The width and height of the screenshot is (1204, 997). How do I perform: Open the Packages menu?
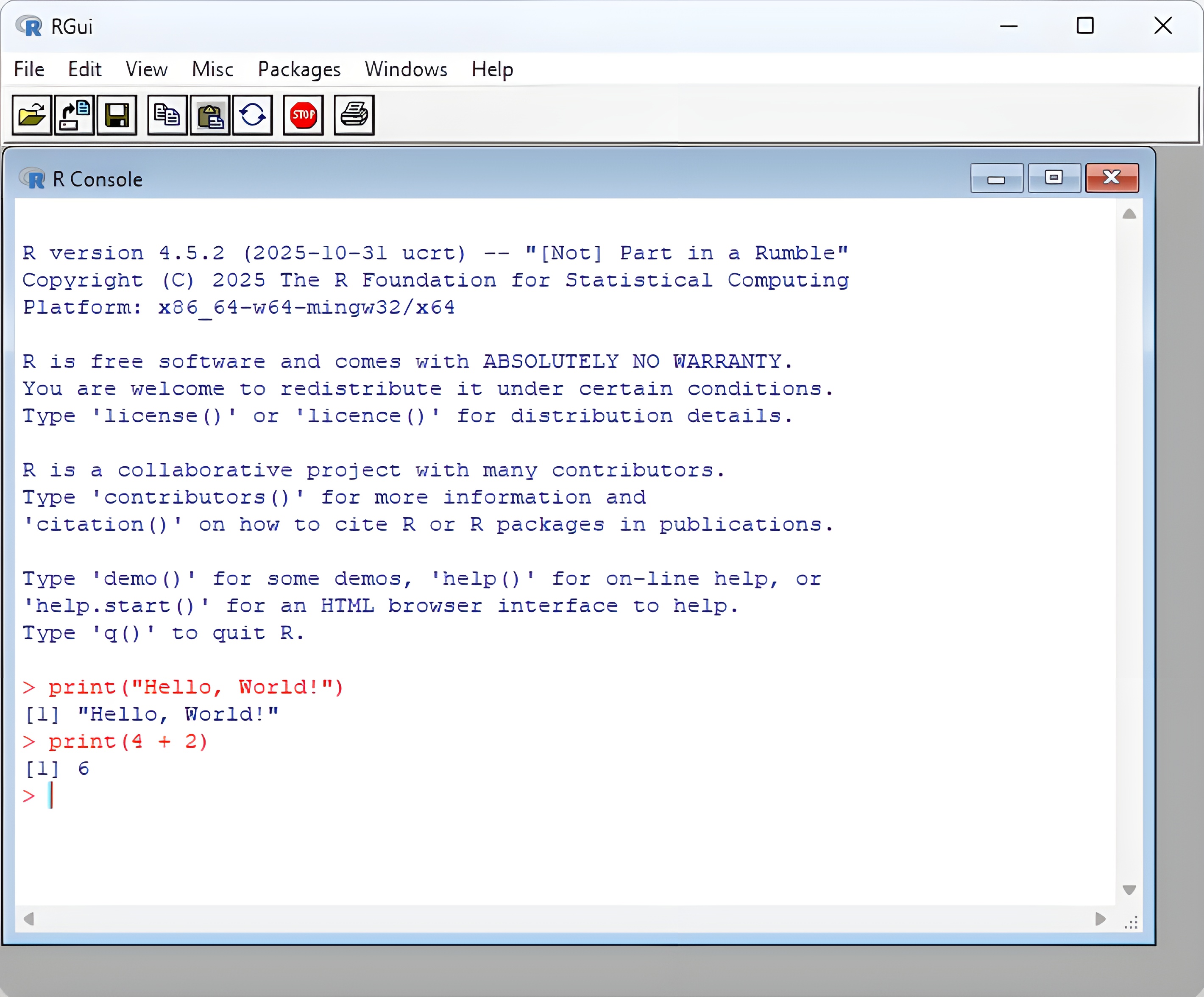coord(299,70)
